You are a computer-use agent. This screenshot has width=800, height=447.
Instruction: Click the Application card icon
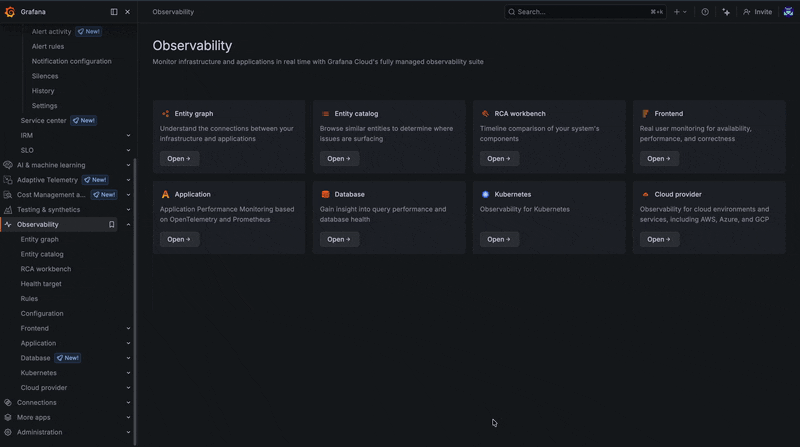pos(165,194)
